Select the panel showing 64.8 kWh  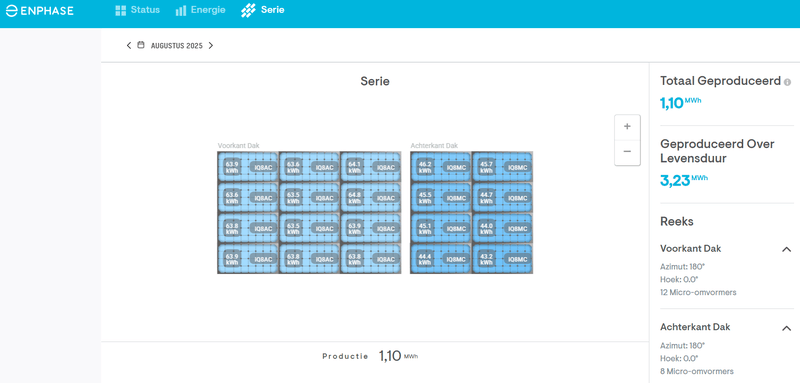tap(370, 197)
